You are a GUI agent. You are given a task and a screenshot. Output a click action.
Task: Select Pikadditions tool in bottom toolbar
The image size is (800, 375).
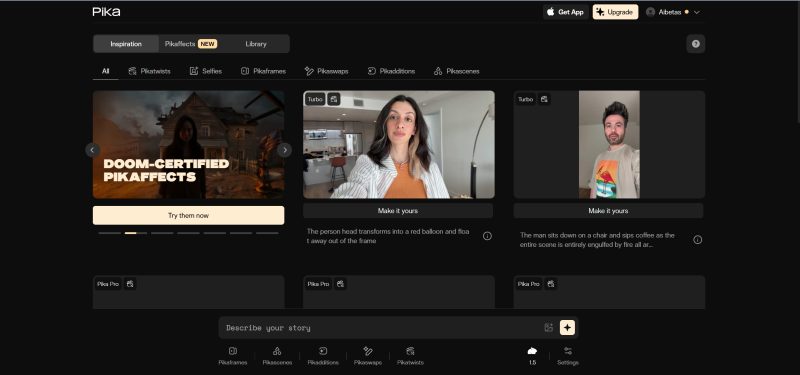pos(323,356)
